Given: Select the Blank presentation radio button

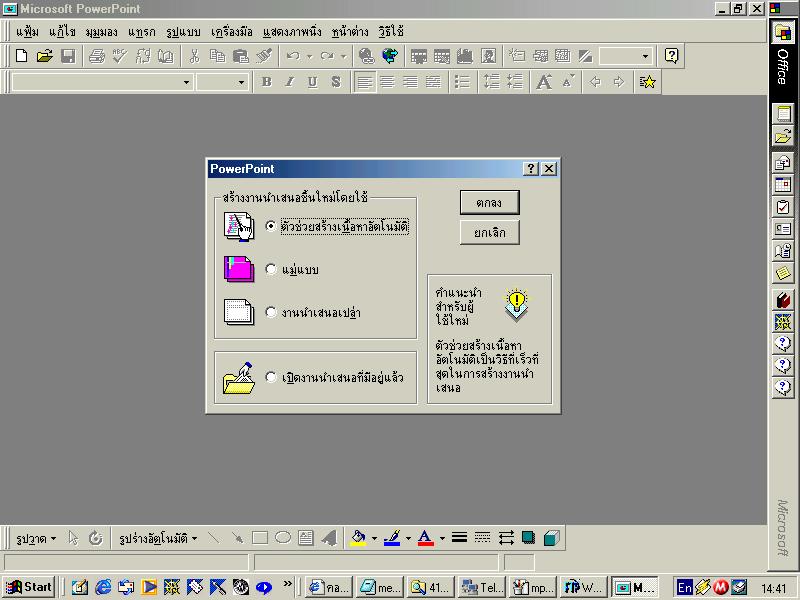Looking at the screenshot, I should pyautogui.click(x=271, y=312).
